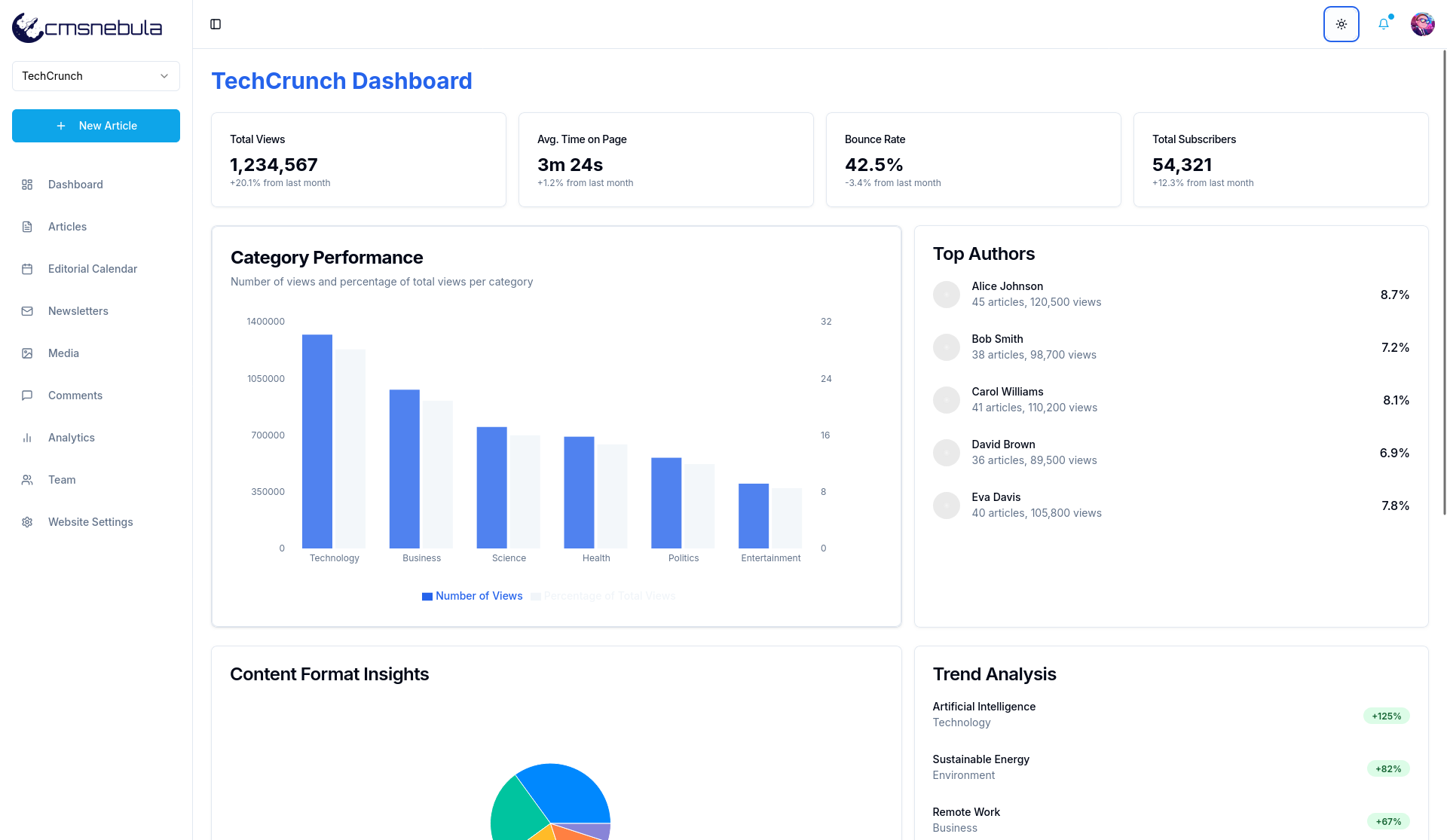The height and width of the screenshot is (840, 1447).
Task: Click the Website Settings gear icon
Action: pyautogui.click(x=27, y=522)
